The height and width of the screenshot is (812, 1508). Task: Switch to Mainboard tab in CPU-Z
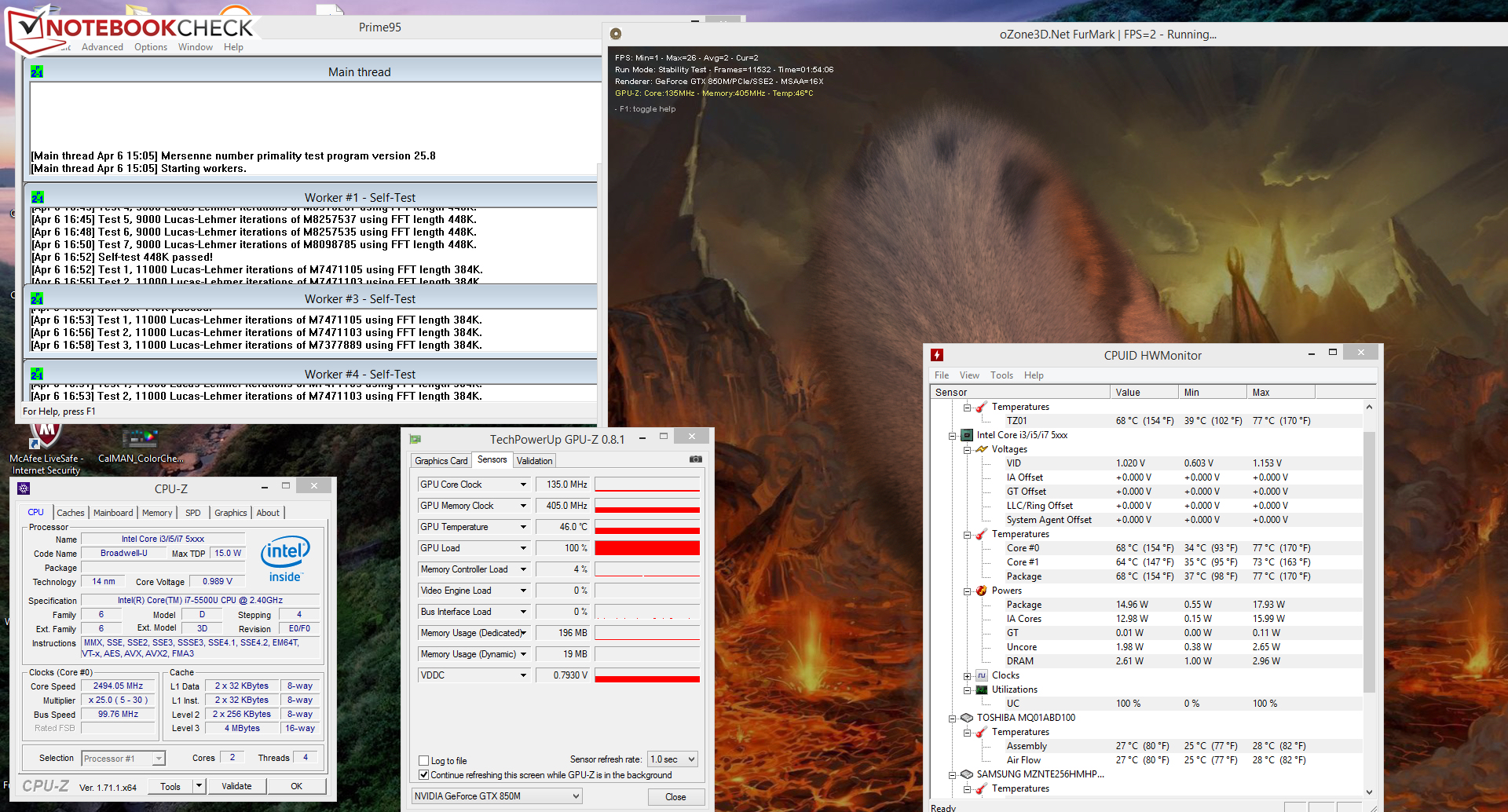[113, 513]
